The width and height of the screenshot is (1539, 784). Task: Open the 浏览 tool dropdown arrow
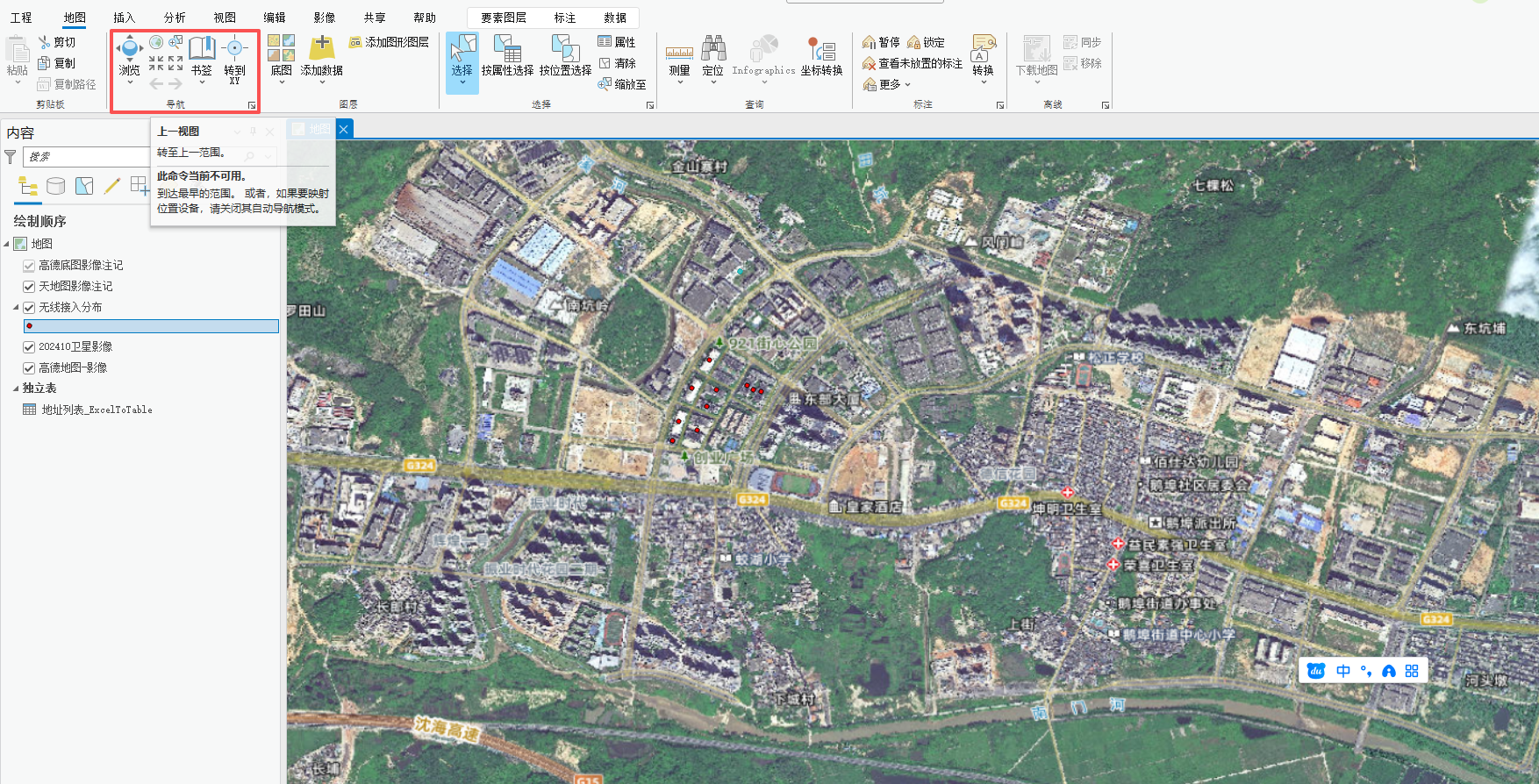coord(130,82)
